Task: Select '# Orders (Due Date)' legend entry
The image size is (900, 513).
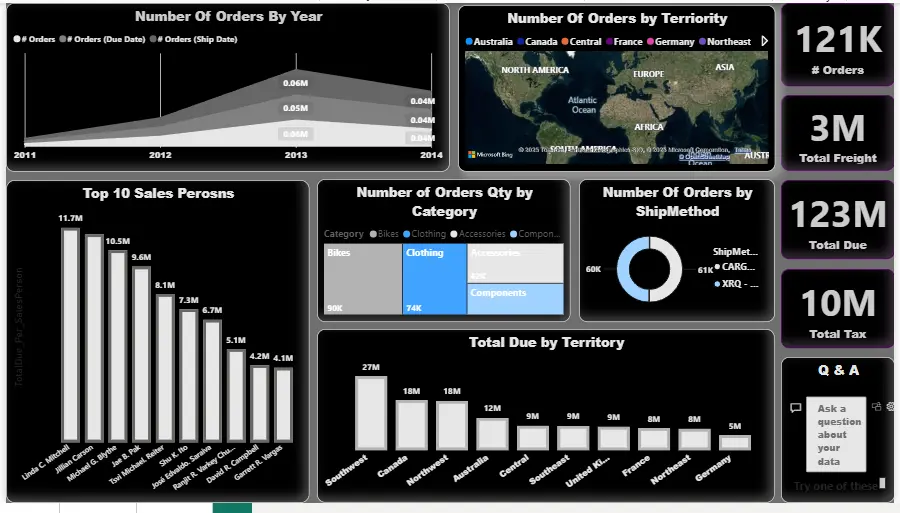Action: tap(102, 39)
